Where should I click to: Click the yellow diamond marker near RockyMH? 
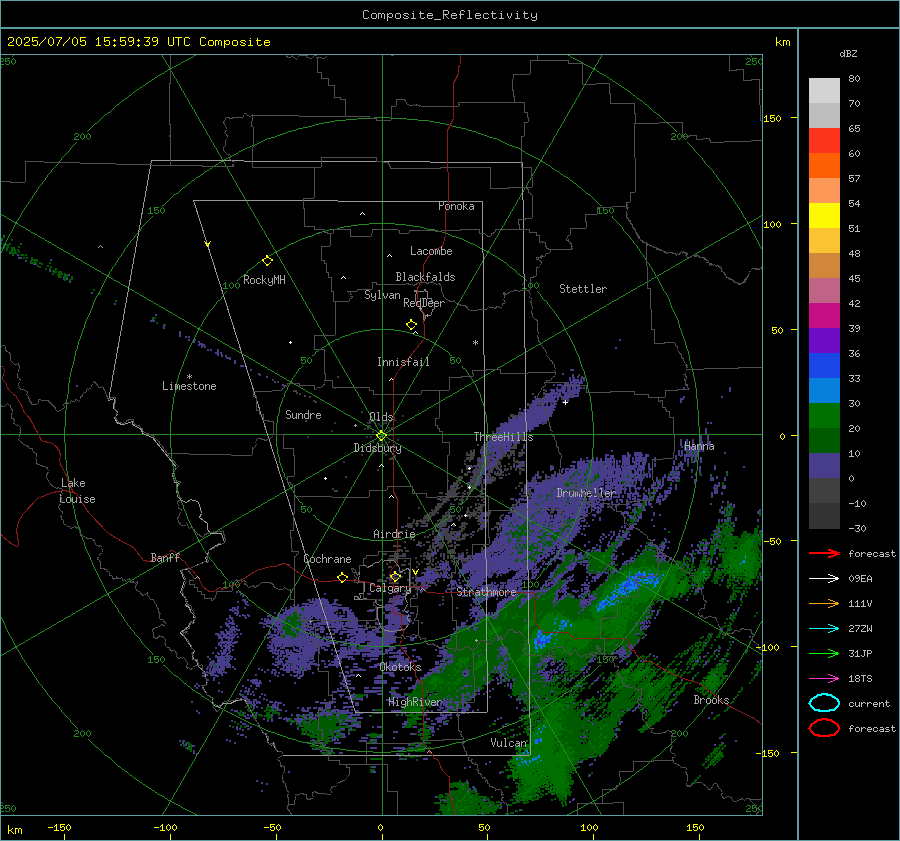pyautogui.click(x=267, y=261)
